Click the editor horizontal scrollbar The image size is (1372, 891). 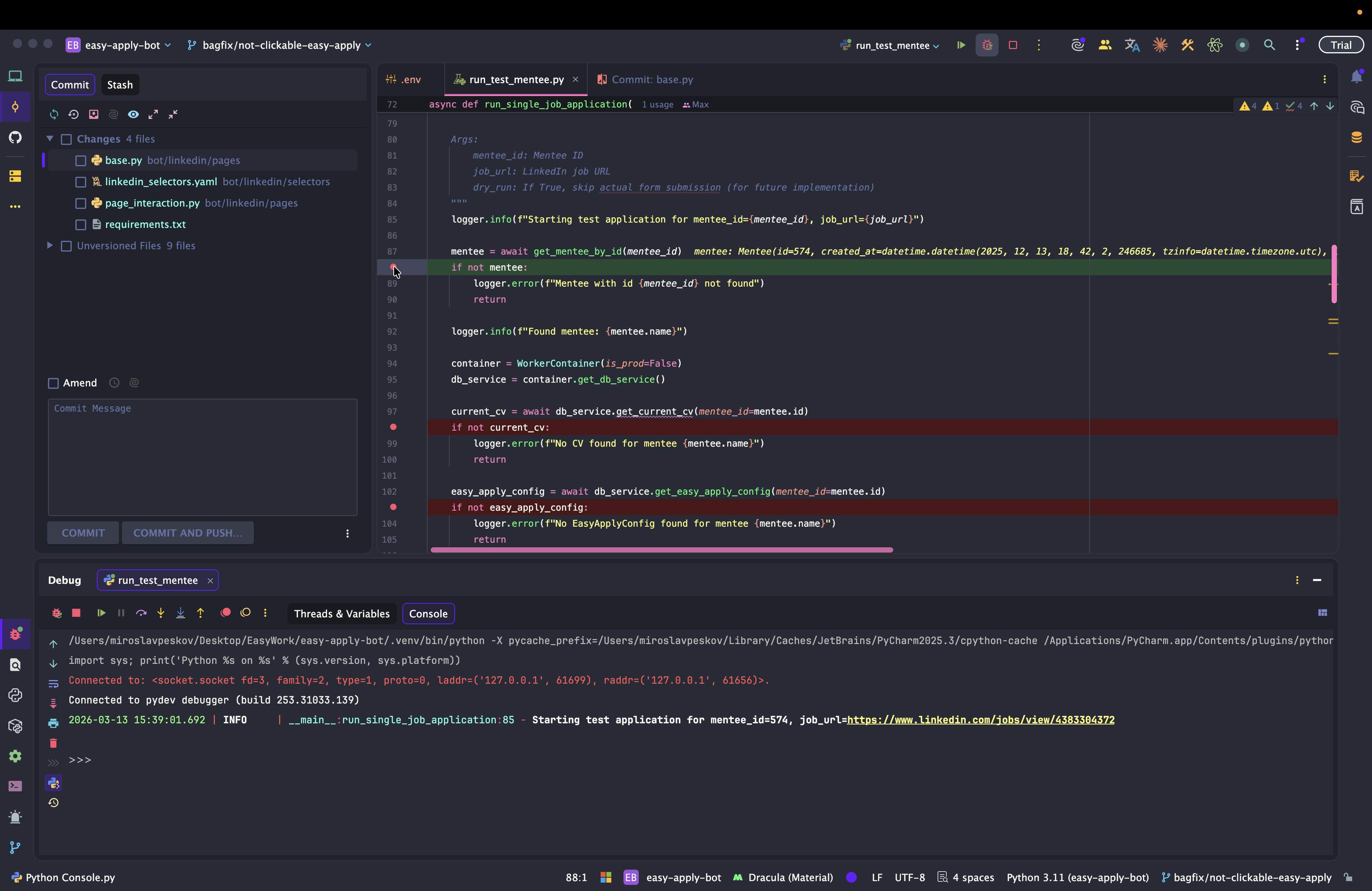tap(661, 550)
